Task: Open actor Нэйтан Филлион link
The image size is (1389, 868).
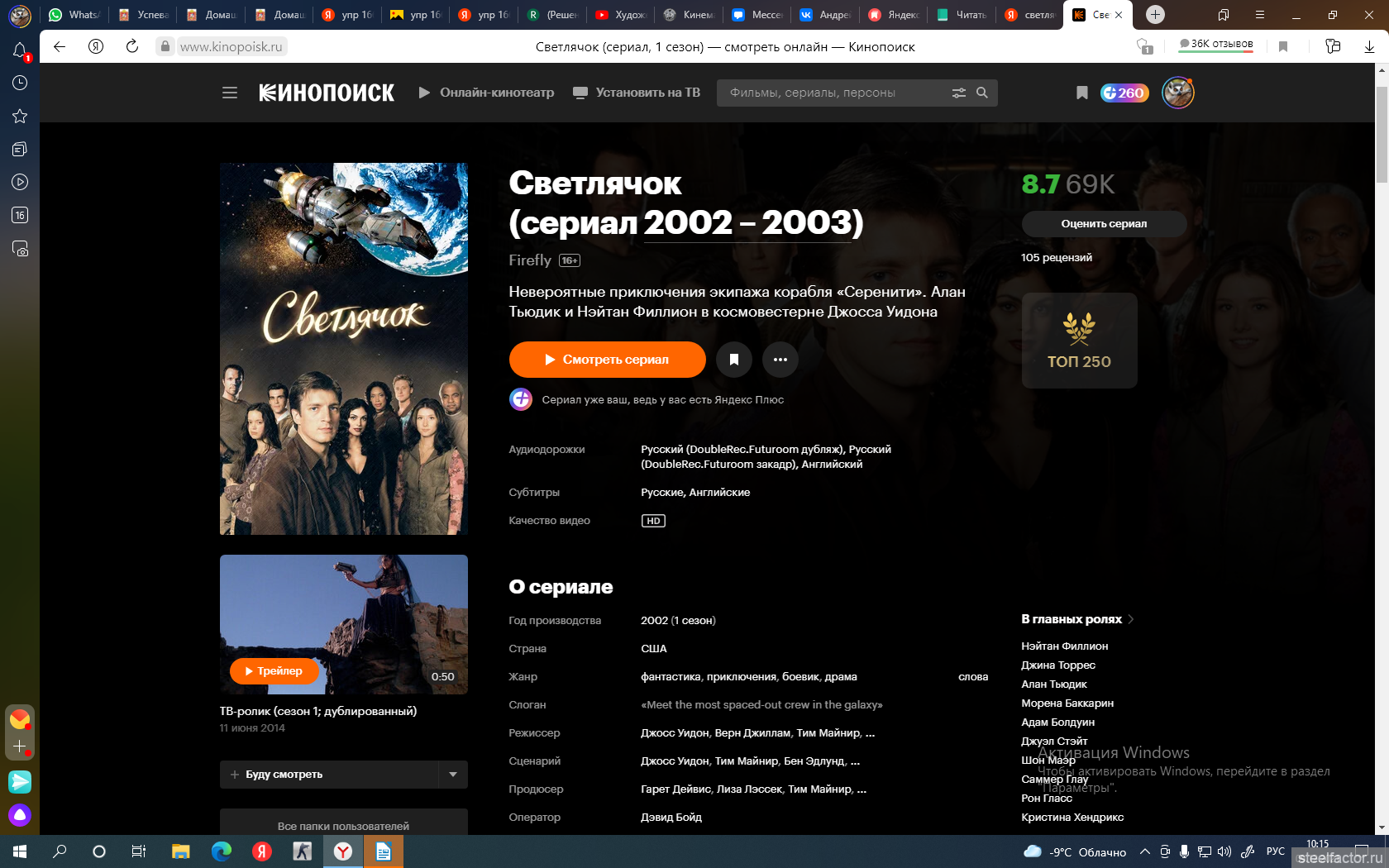Action: (x=1065, y=646)
